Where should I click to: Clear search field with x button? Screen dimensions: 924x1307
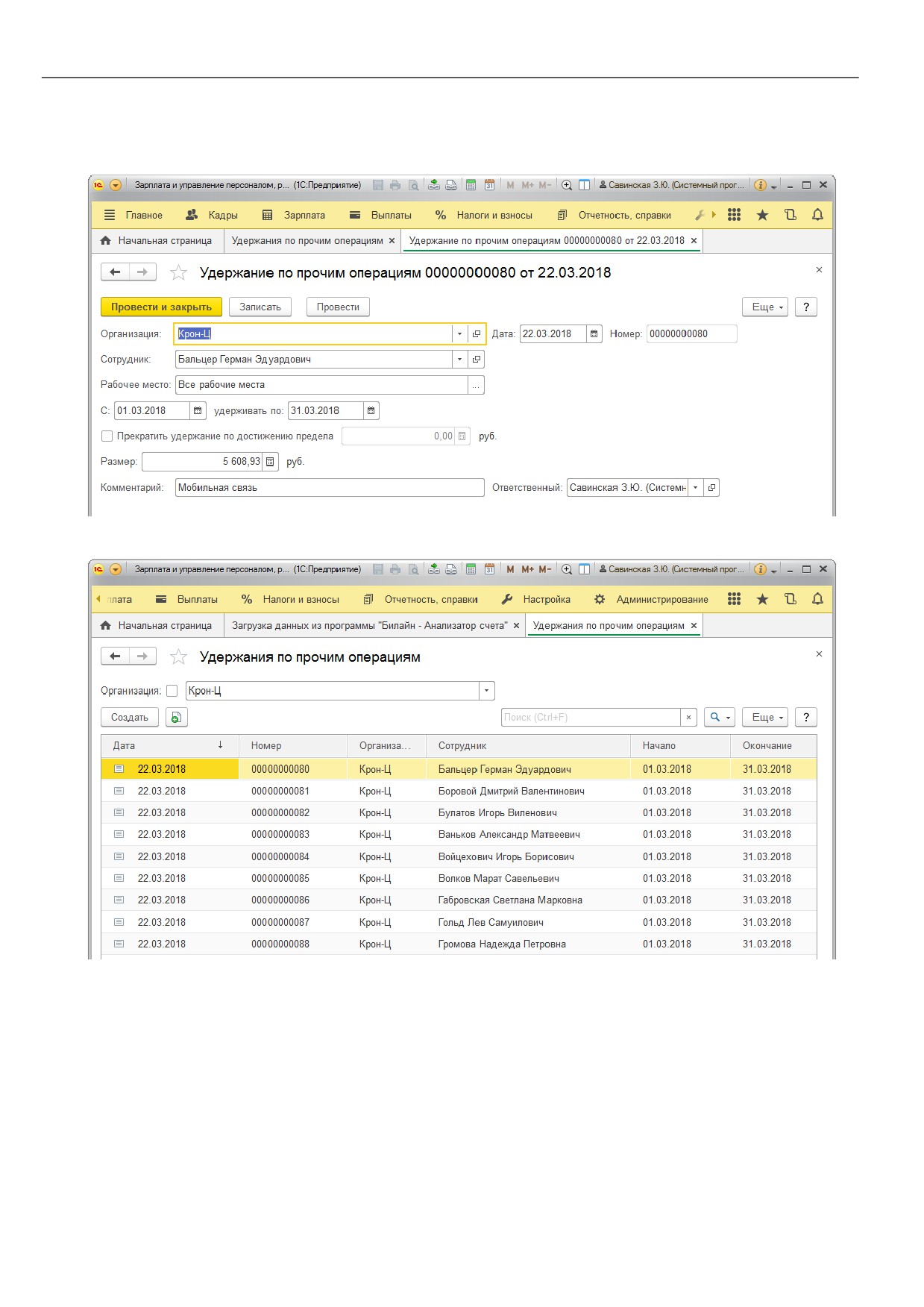688,717
